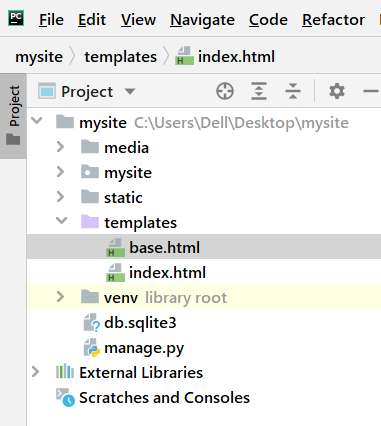Expand the static folder
This screenshot has height=426, width=381.
[60, 197]
